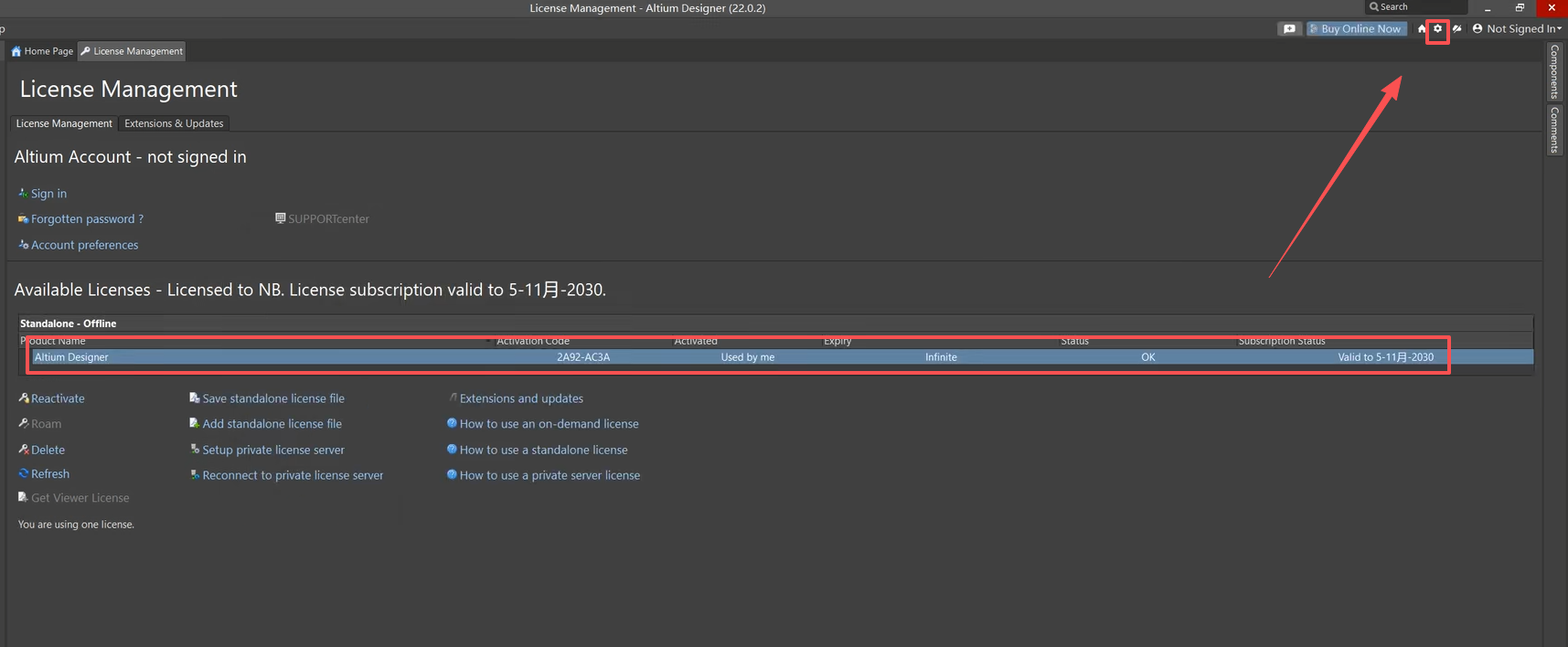Switch to the Home Page tab
The width and height of the screenshot is (1568, 647).
42,51
